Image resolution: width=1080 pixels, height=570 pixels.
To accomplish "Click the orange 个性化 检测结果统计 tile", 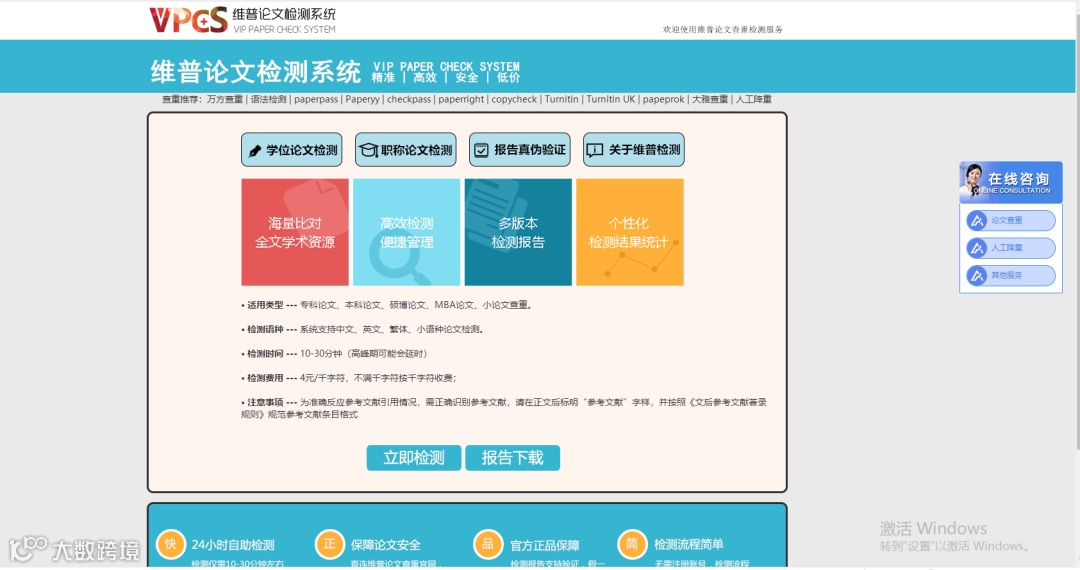I will tap(630, 232).
